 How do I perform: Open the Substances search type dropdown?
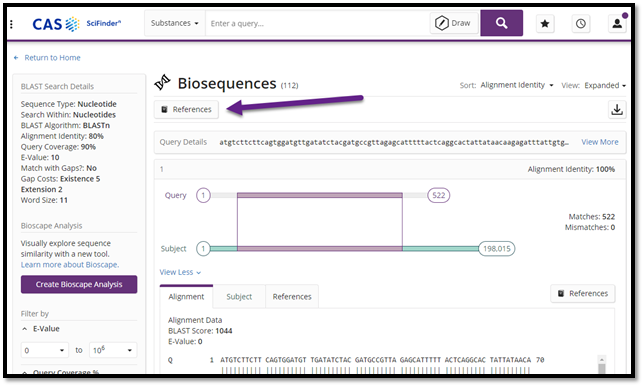click(x=175, y=23)
